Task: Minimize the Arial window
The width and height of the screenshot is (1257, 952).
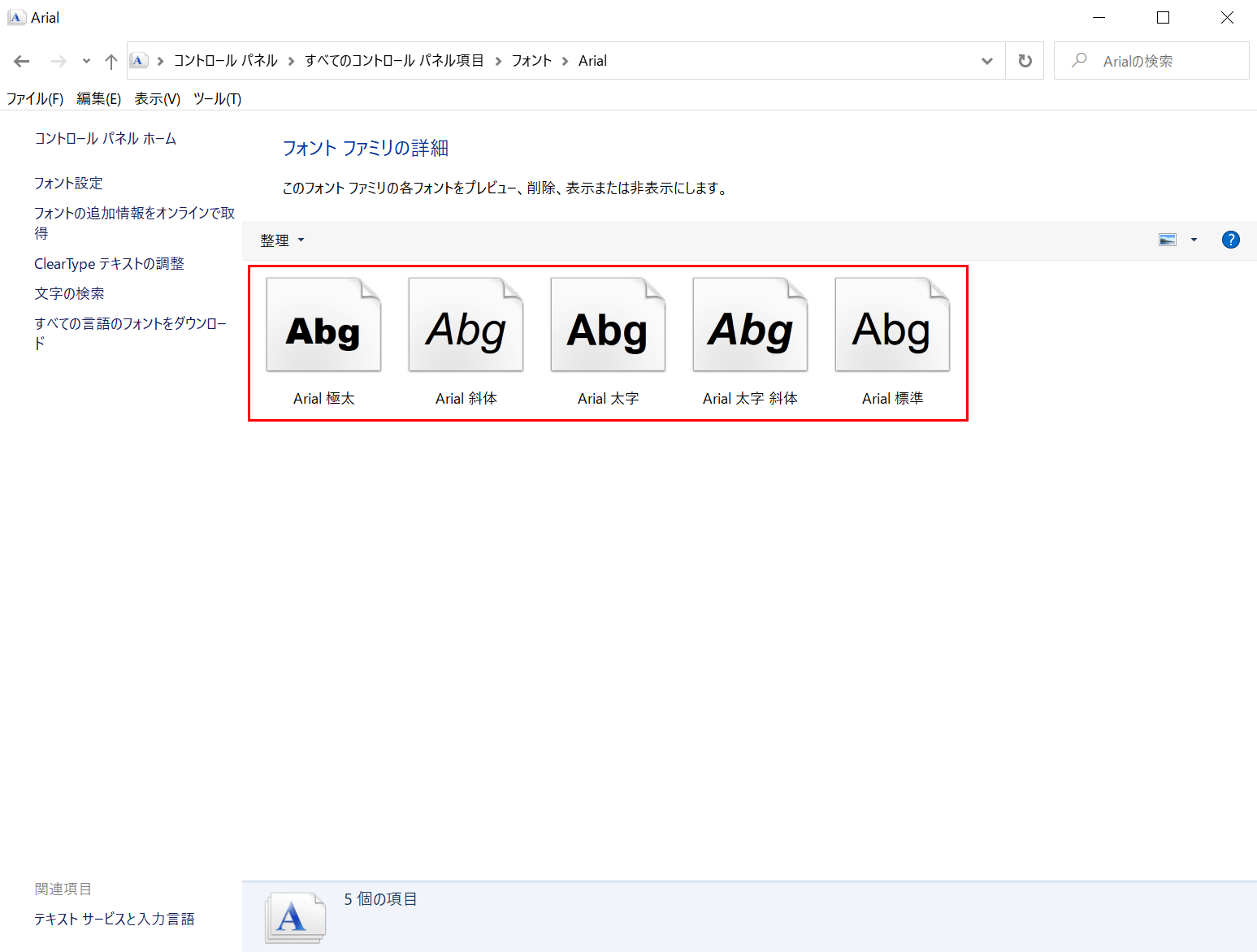Action: pyautogui.click(x=1099, y=18)
